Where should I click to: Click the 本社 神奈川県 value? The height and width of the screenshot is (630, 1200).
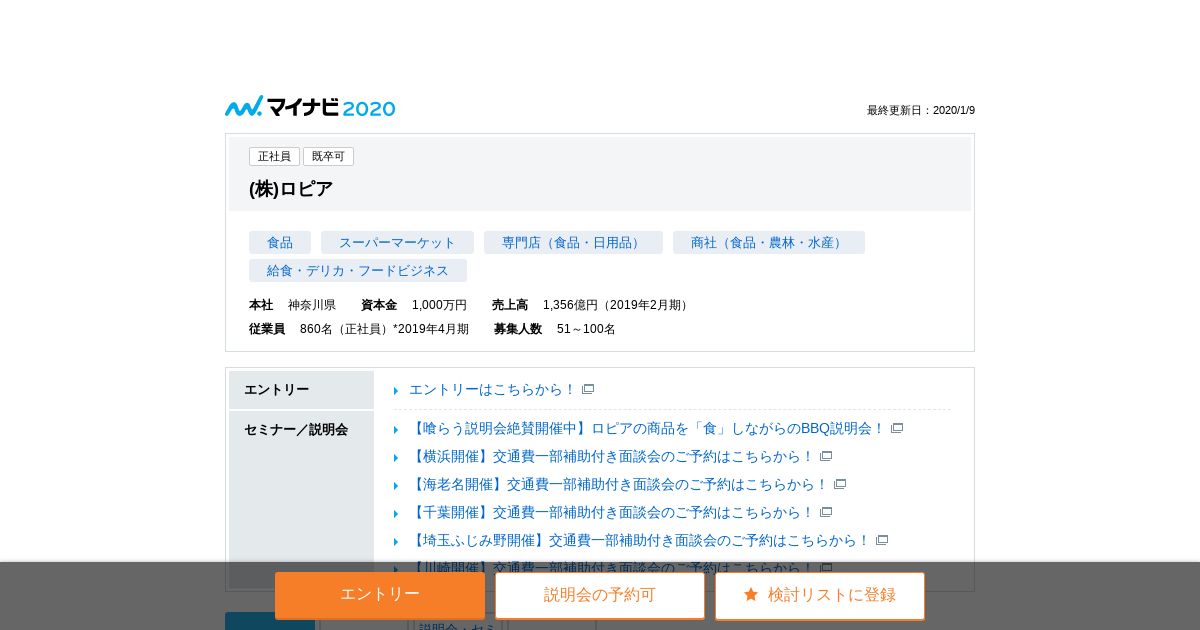click(x=312, y=305)
